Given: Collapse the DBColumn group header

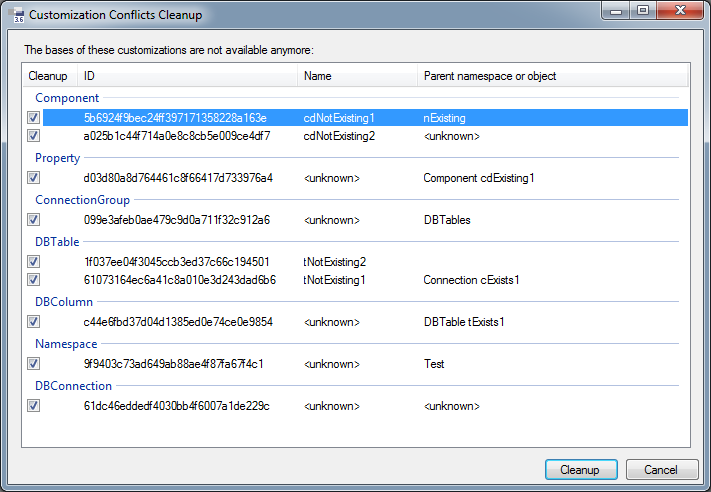Looking at the screenshot, I should 64,302.
